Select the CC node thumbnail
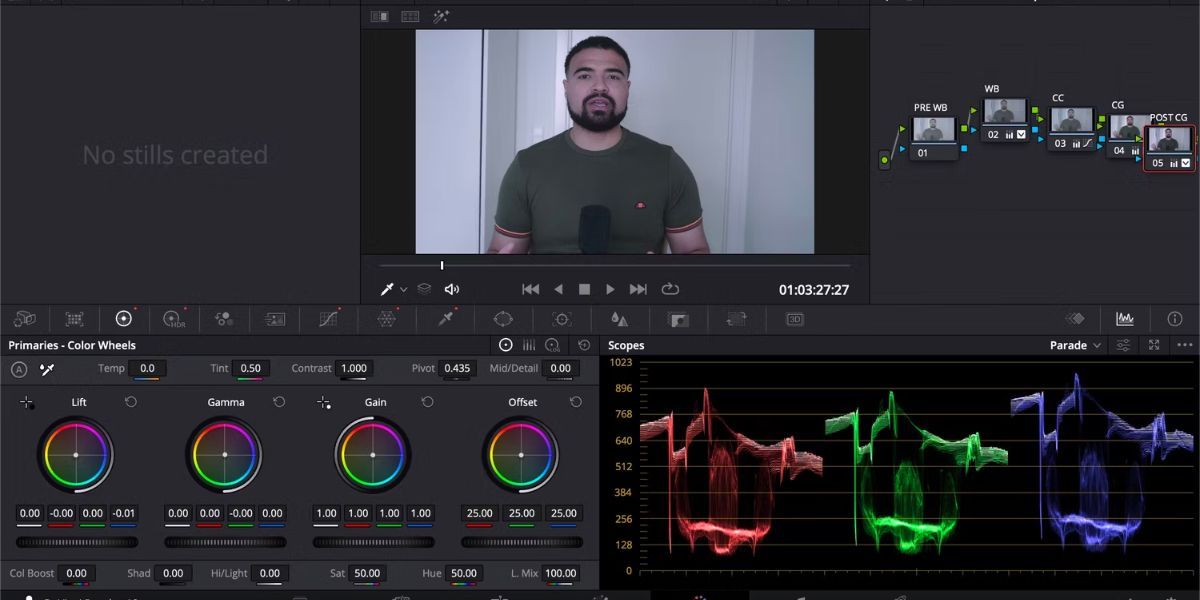Viewport: 1200px width, 600px height. (1072, 120)
